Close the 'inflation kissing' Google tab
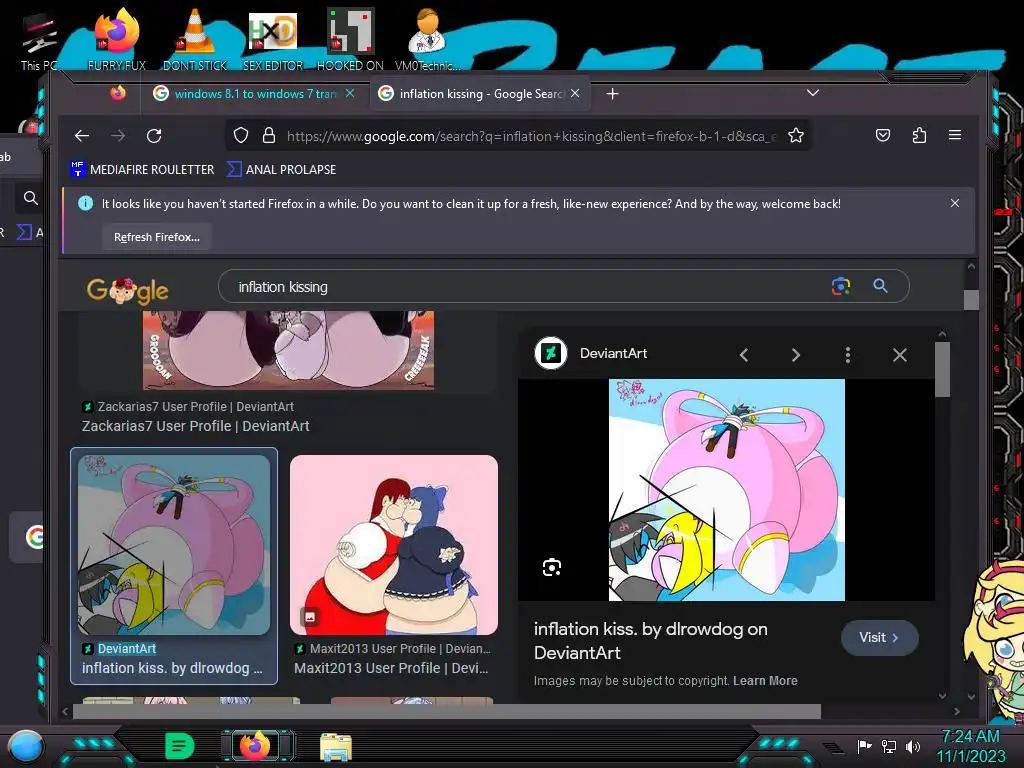This screenshot has height=768, width=1024. [x=575, y=93]
